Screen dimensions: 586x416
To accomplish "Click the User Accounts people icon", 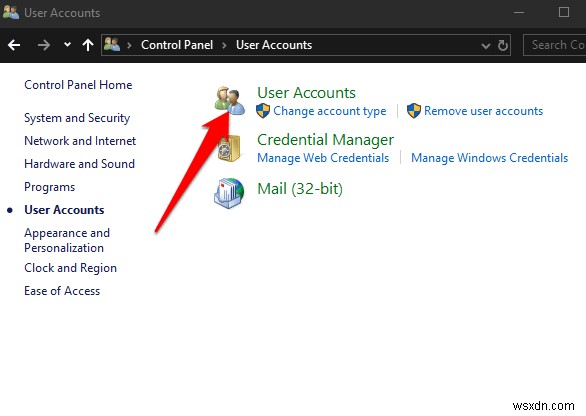I will [x=229, y=101].
